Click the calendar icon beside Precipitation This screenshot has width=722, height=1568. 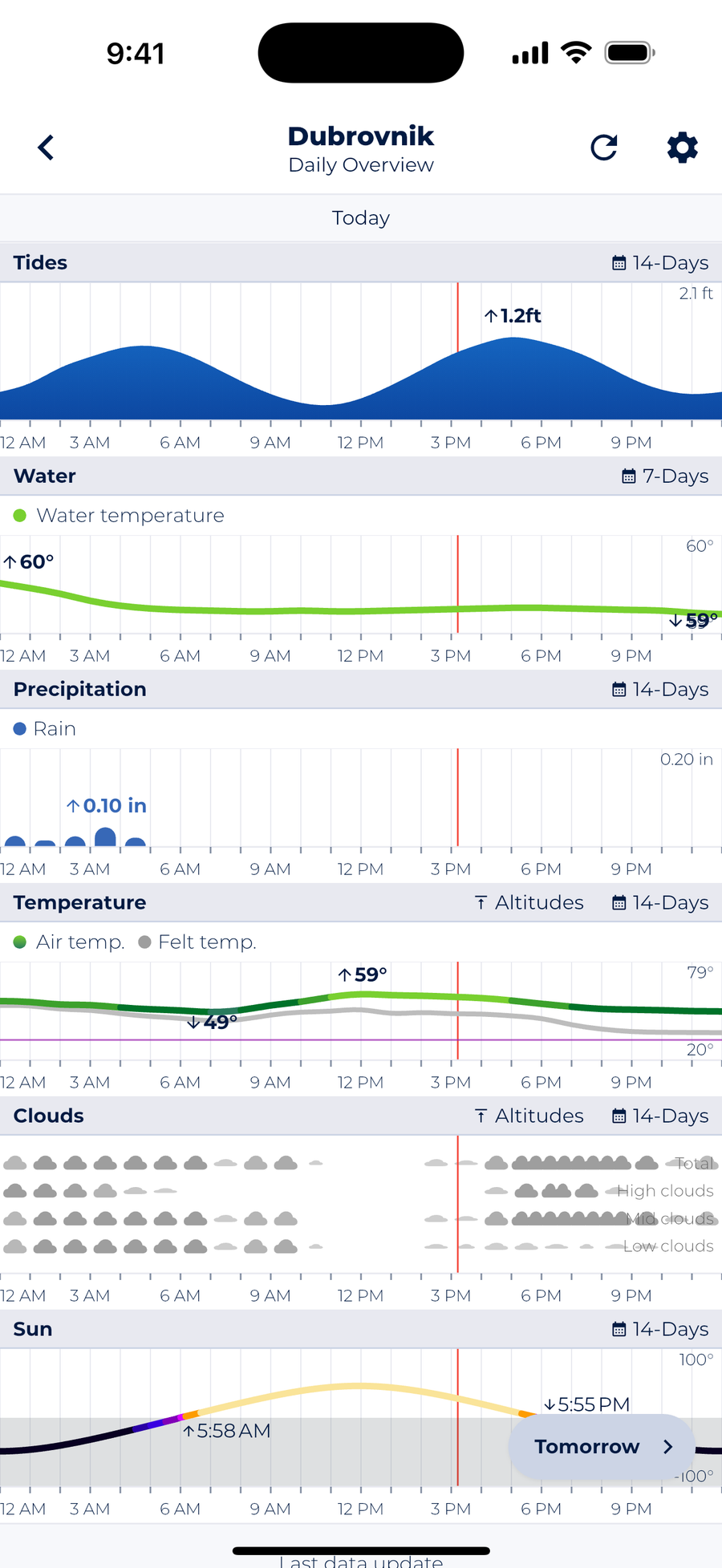tap(619, 689)
